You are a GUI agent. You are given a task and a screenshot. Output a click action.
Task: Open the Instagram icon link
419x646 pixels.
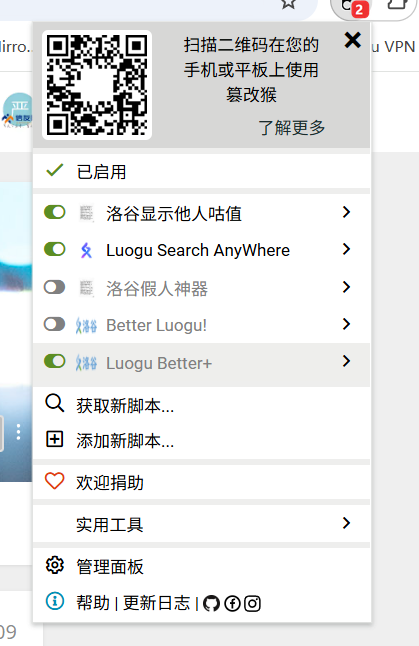252,604
